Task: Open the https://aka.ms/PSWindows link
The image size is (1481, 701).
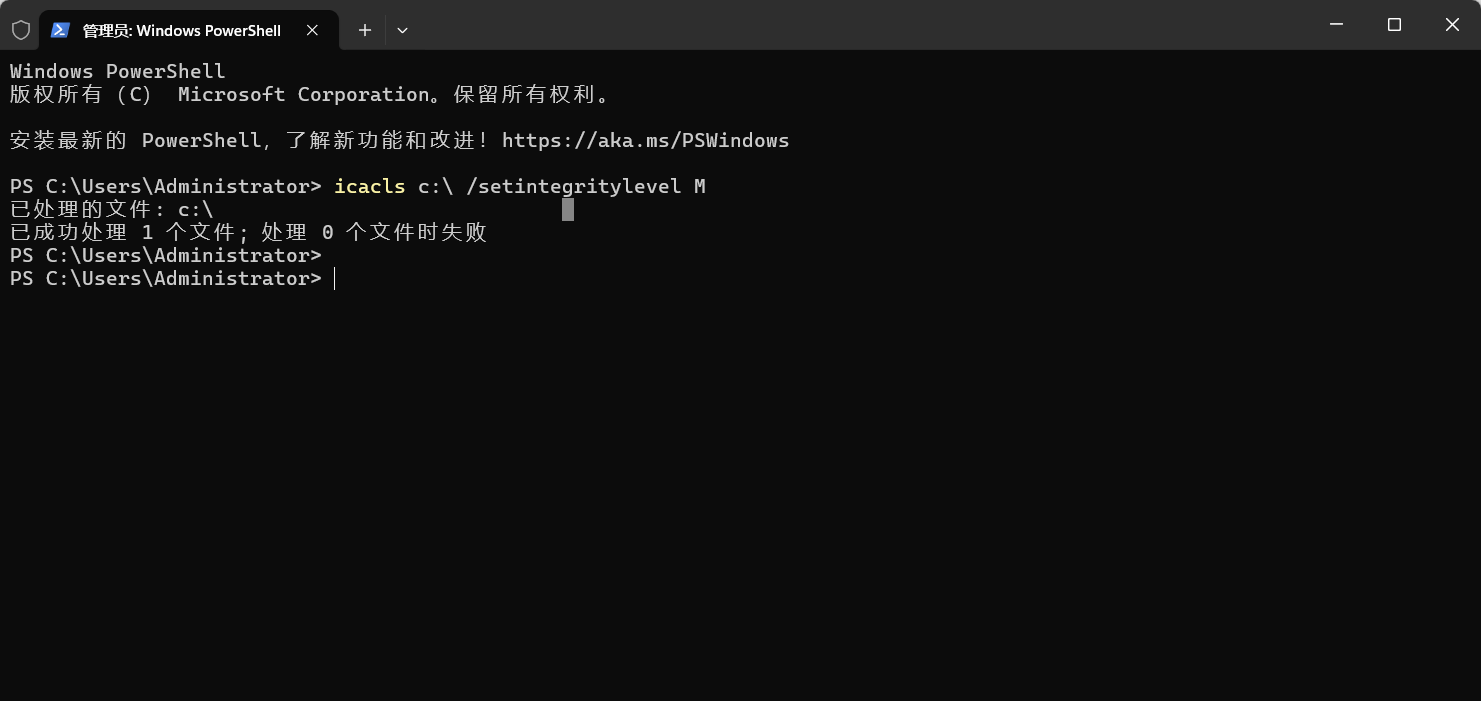Action: [645, 140]
